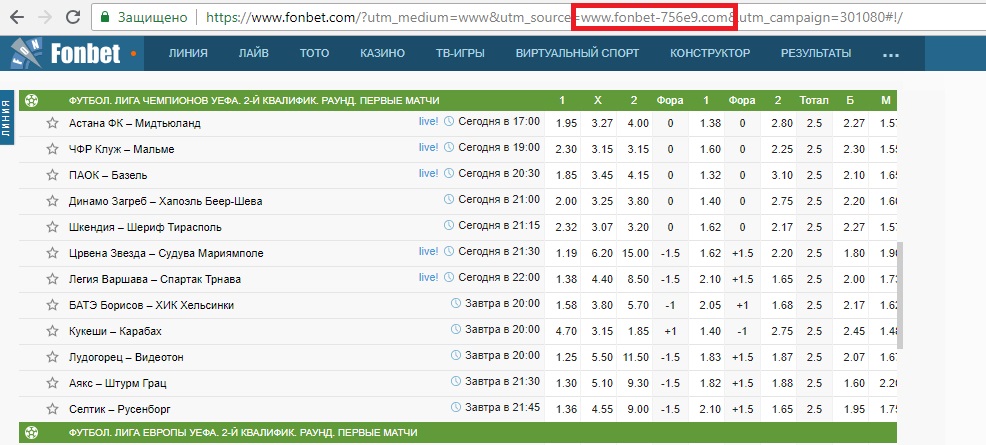This screenshot has width=986, height=445.
Task: Open live! for Легия Варшава – Спартак Трнава
Action: [428, 277]
